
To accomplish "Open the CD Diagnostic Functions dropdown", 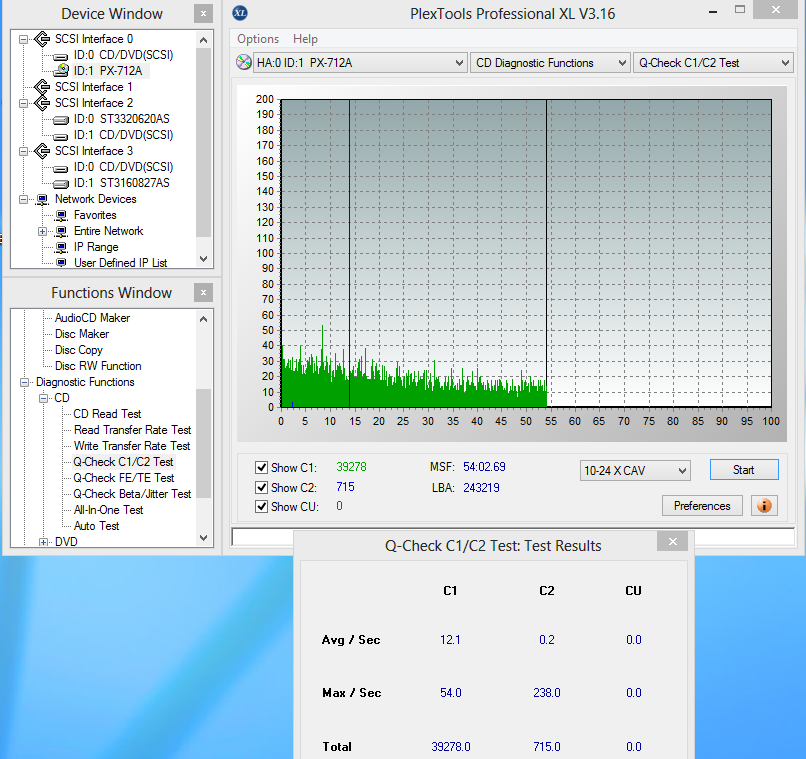I will click(550, 63).
